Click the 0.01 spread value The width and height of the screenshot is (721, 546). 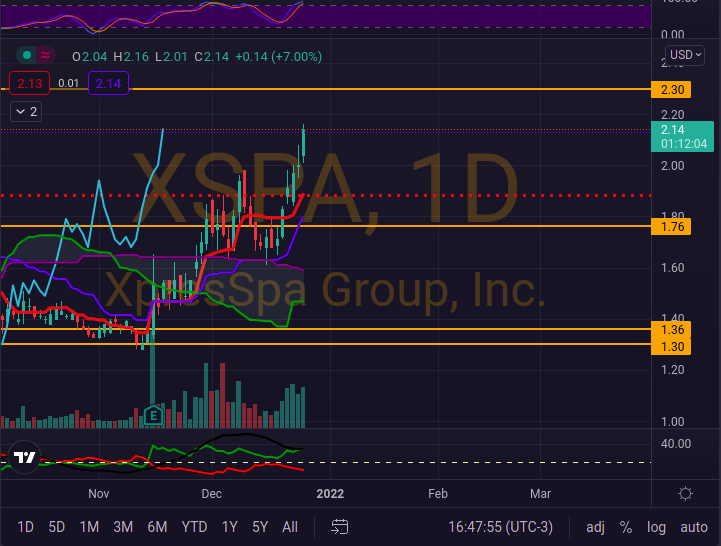coord(69,83)
